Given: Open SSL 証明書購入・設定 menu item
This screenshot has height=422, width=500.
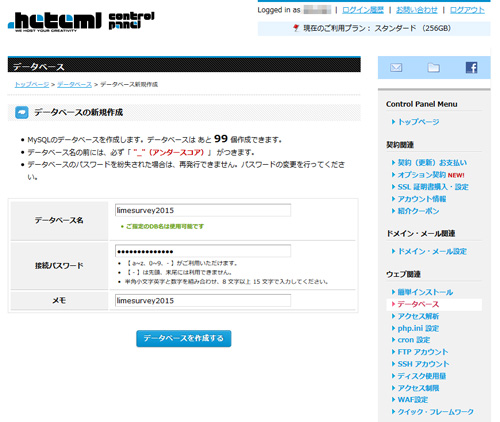Looking at the screenshot, I should point(433,187).
